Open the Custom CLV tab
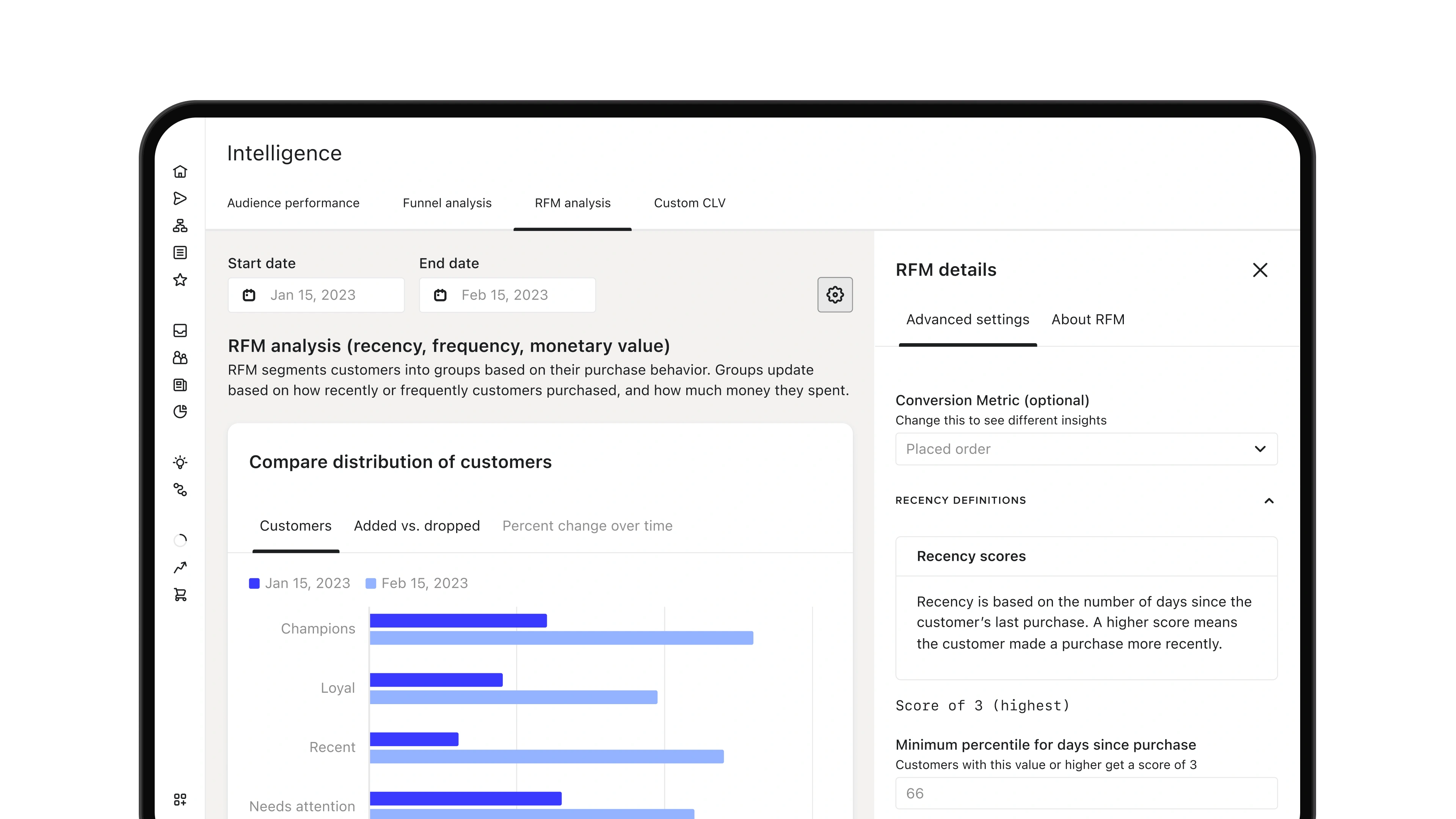The width and height of the screenshot is (1456, 819). 690,203
